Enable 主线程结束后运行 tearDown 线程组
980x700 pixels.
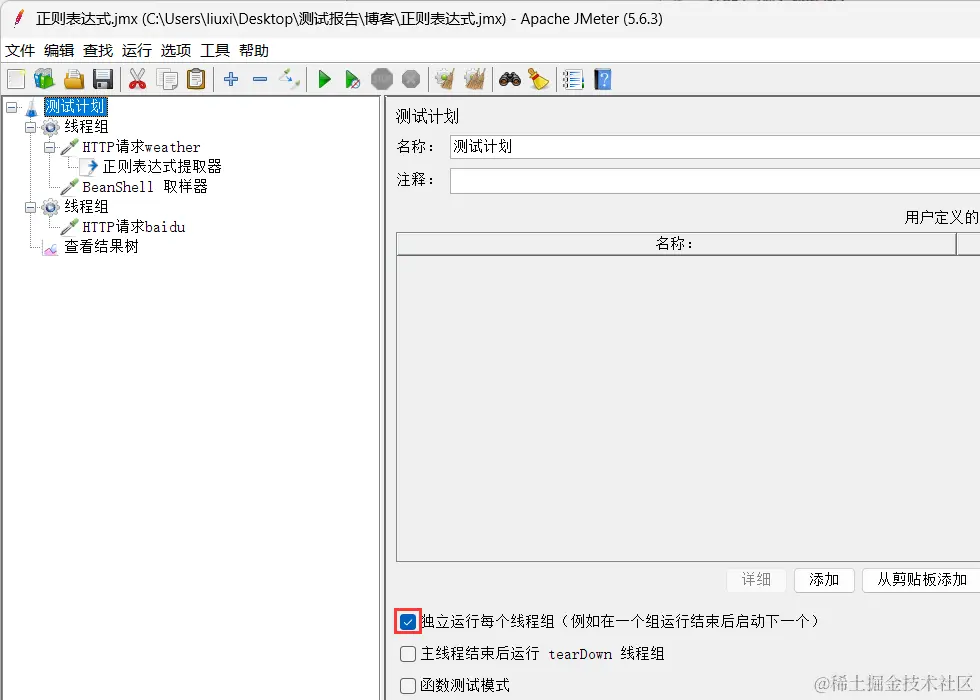407,652
